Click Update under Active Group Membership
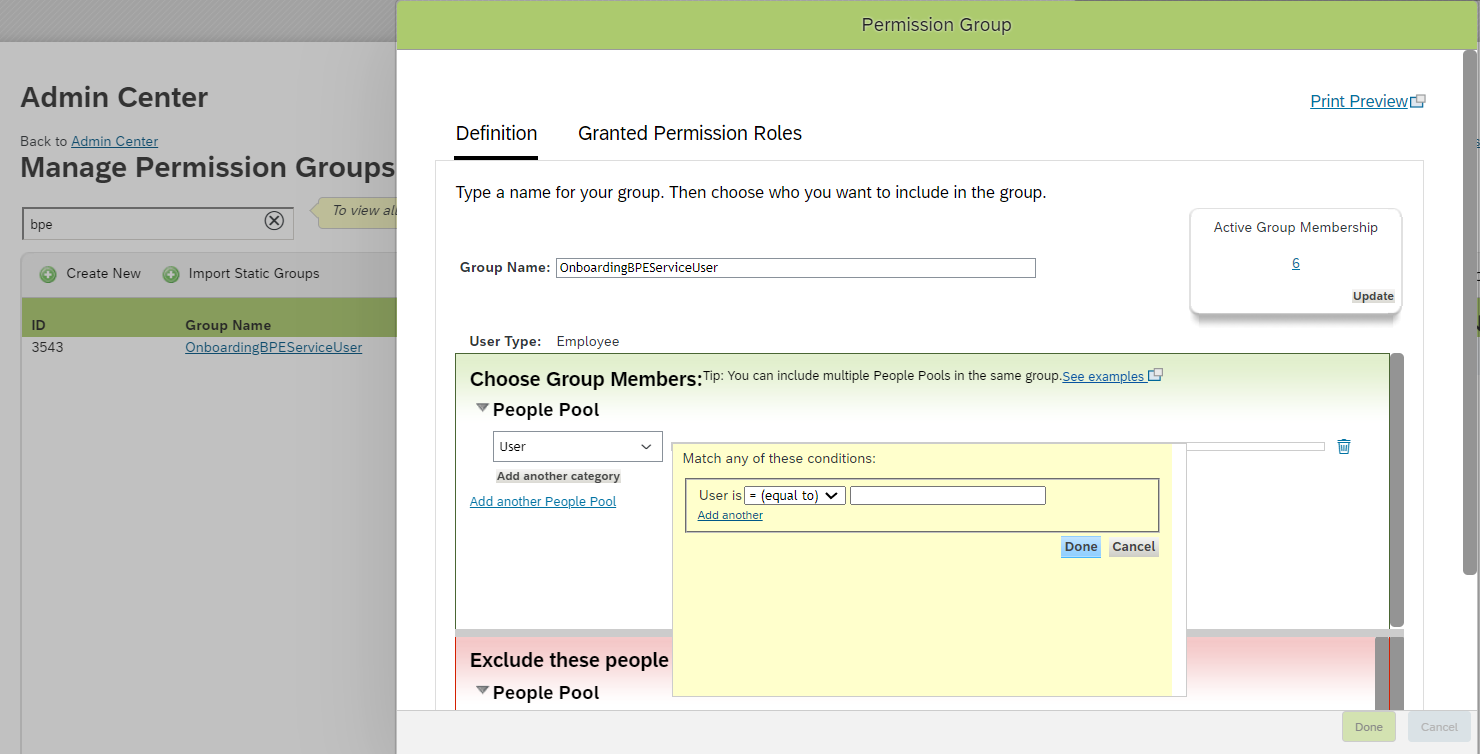The width and height of the screenshot is (1480, 754). (1373, 296)
